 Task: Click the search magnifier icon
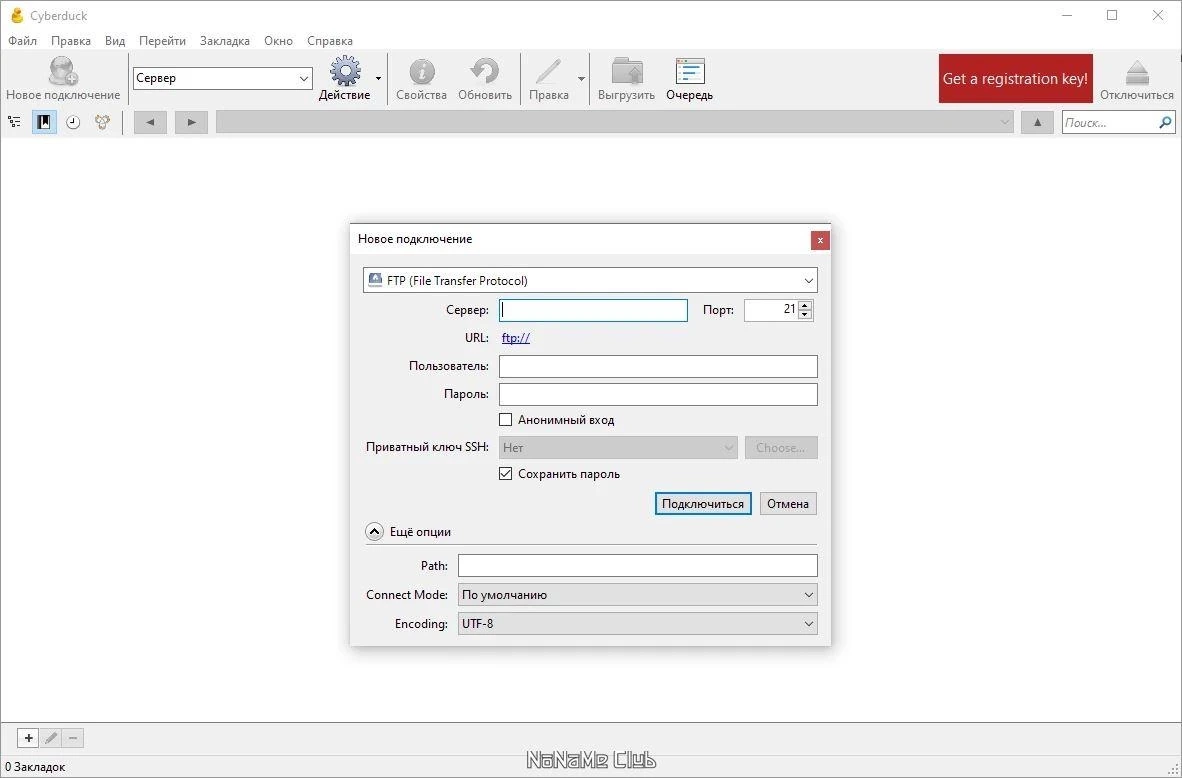(1165, 122)
